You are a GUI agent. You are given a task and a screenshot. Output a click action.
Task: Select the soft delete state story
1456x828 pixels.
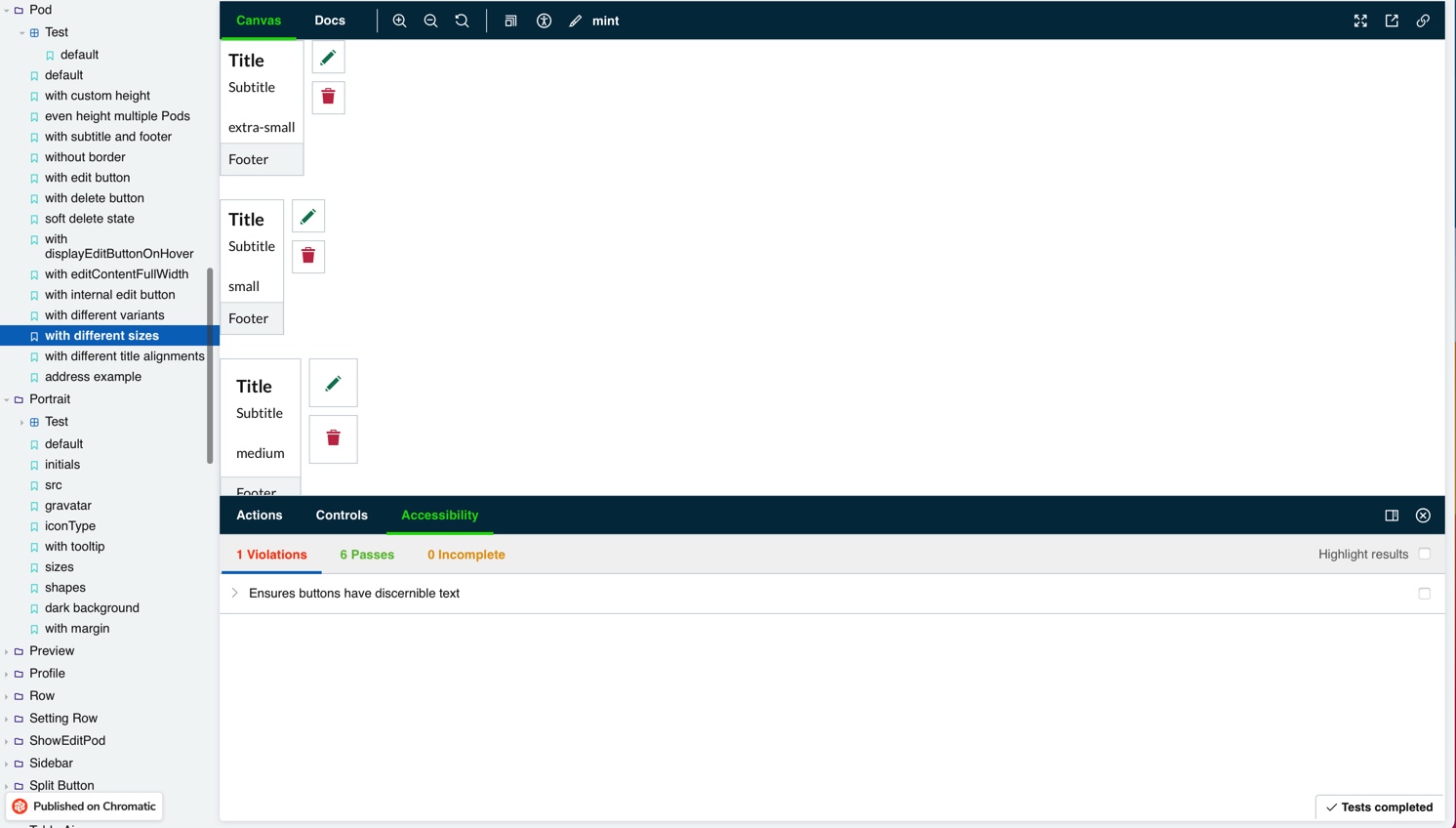(90, 219)
